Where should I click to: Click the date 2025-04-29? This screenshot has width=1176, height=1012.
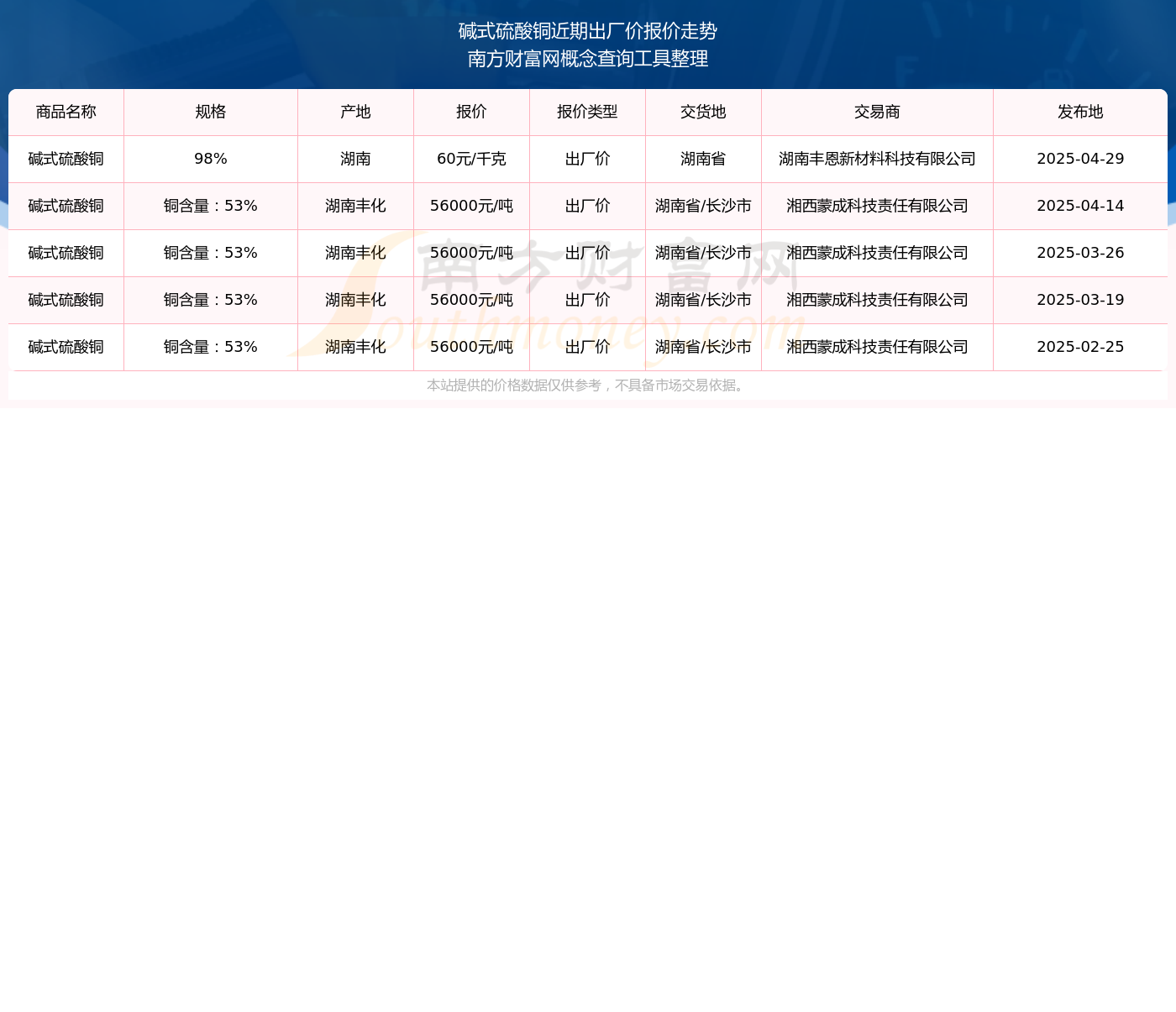(x=1080, y=159)
